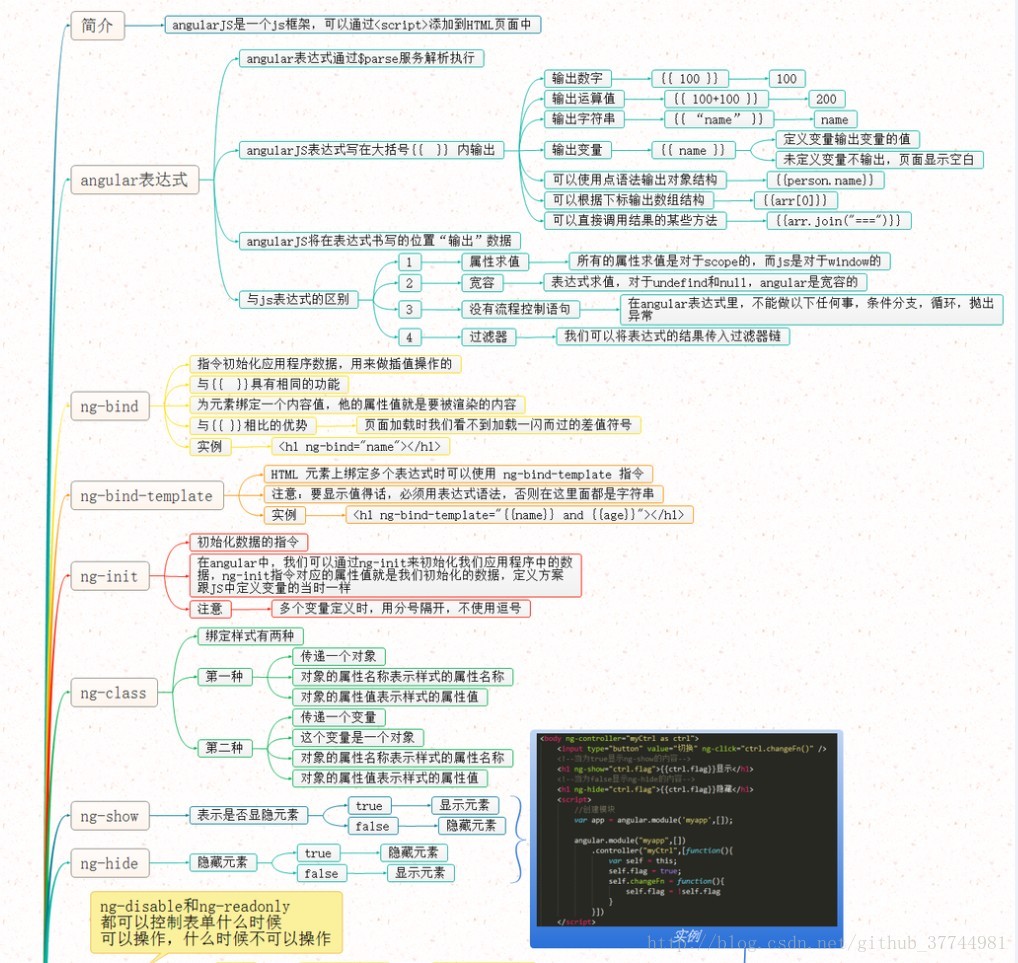This screenshot has height=963, width=1018.
Task: Click the {{ 100 }} expression node
Action: coord(689,79)
